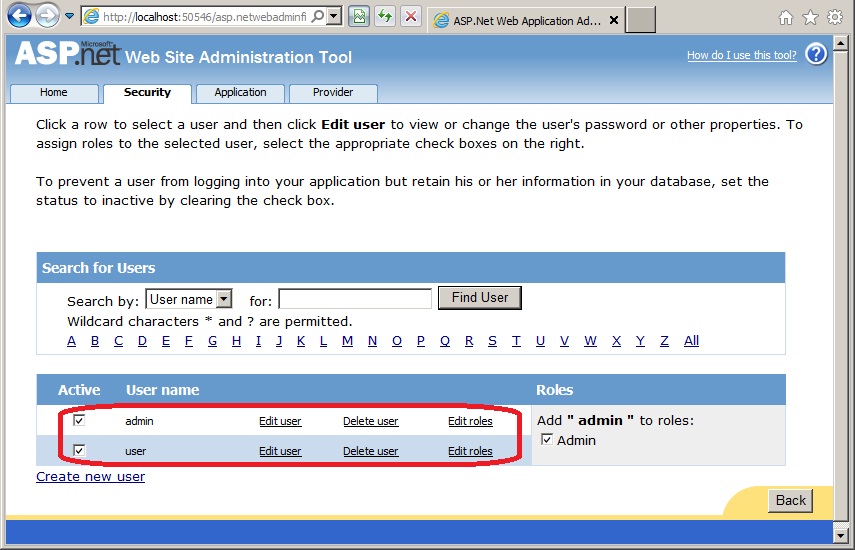Filter users by letter G
Viewport: 855px width, 550px height.
coord(213,341)
